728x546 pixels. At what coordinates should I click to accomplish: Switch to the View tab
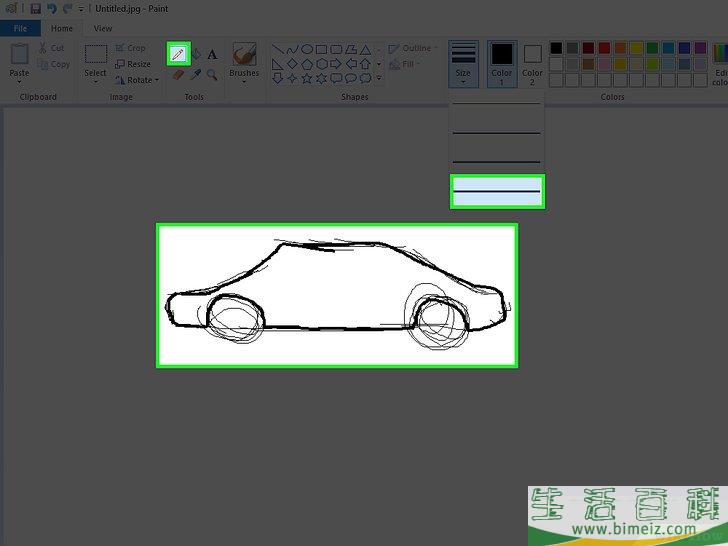pos(103,29)
